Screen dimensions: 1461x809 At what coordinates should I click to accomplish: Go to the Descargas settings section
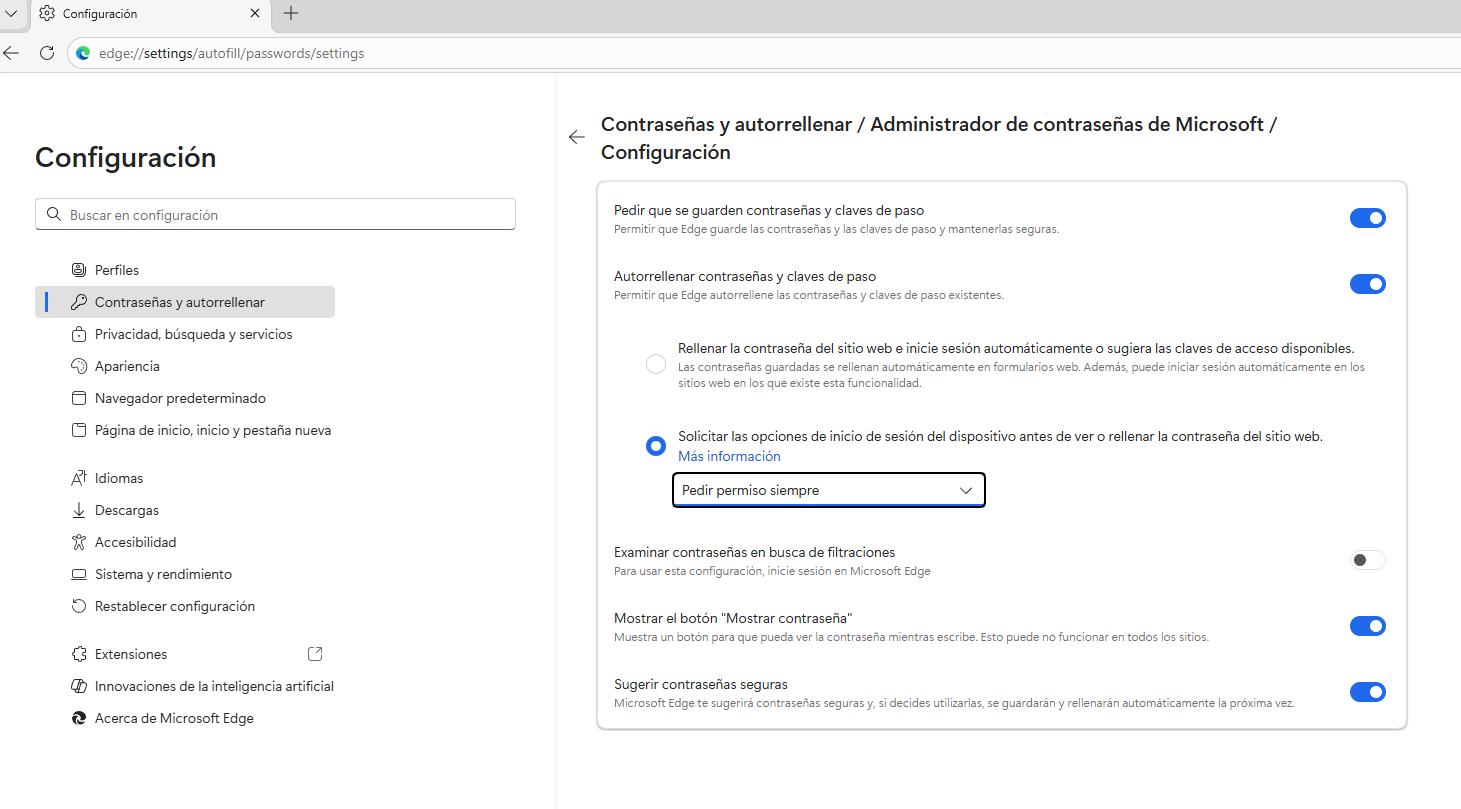(185, 510)
